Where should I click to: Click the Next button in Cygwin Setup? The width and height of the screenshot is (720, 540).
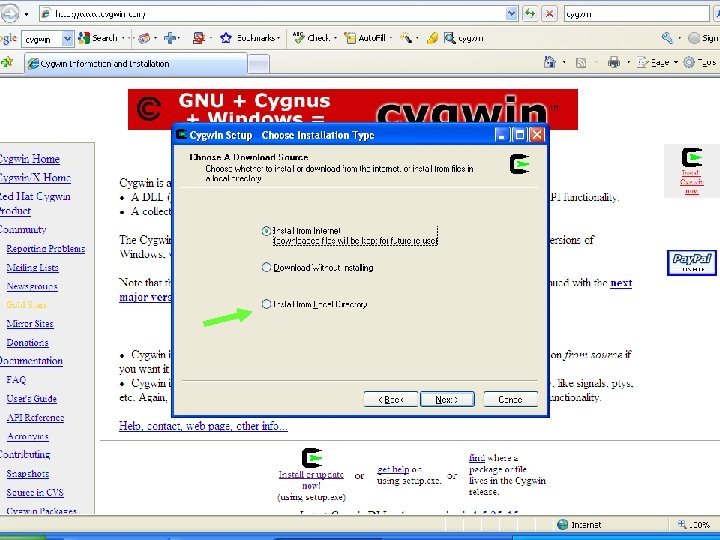[x=447, y=399]
